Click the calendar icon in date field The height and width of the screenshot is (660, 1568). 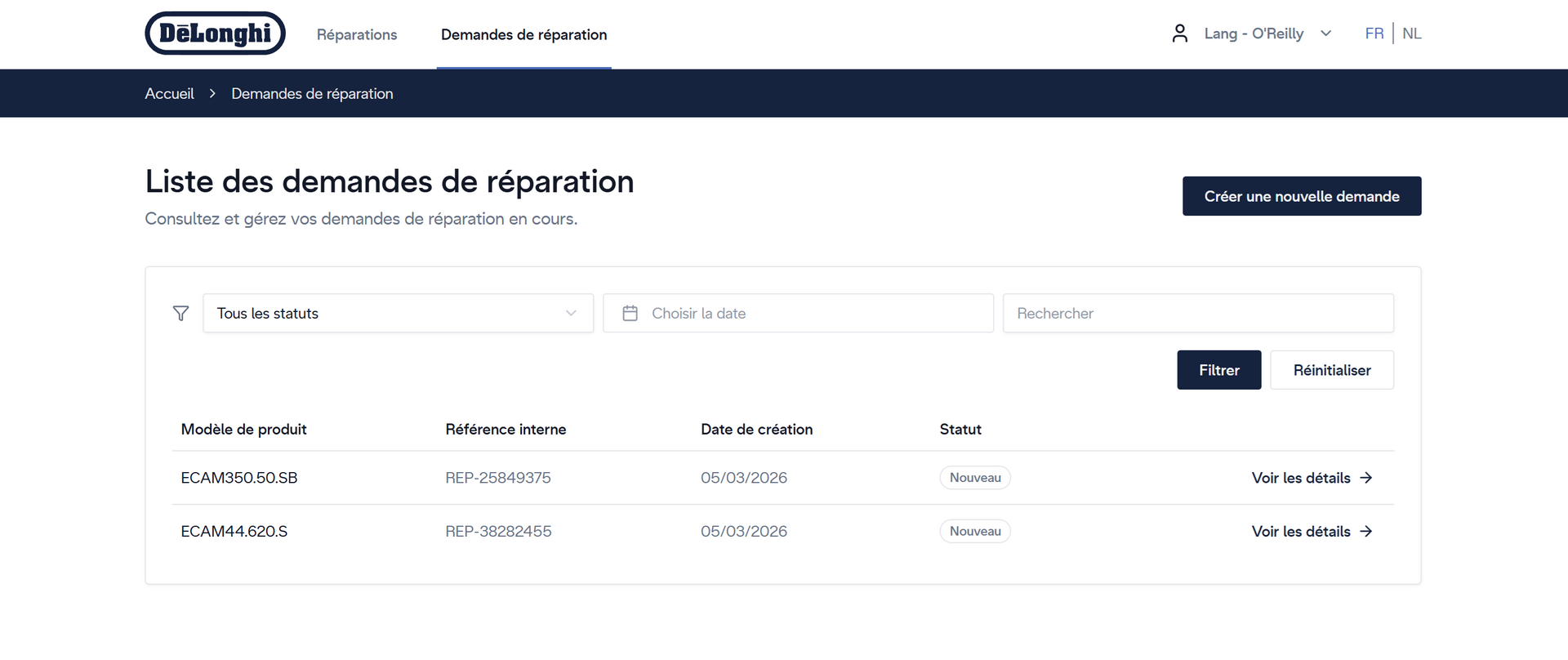tap(630, 314)
